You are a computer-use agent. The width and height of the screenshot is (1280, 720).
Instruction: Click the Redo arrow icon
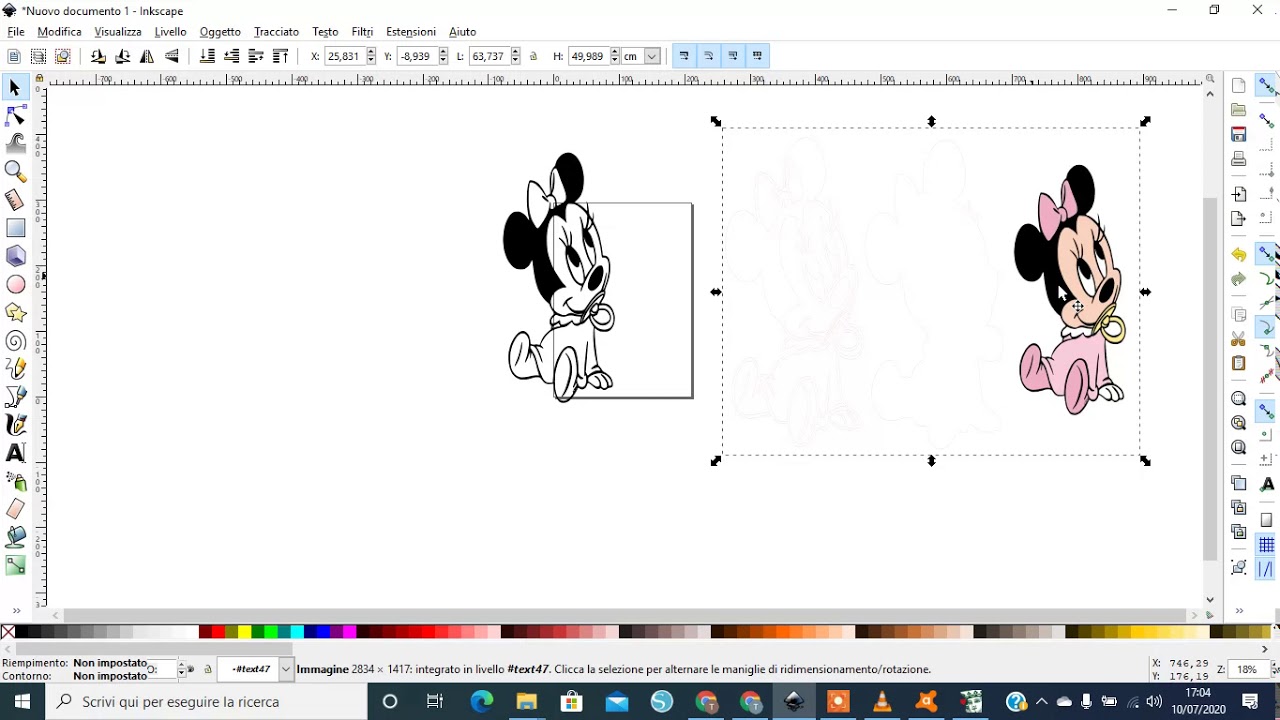(x=1239, y=279)
